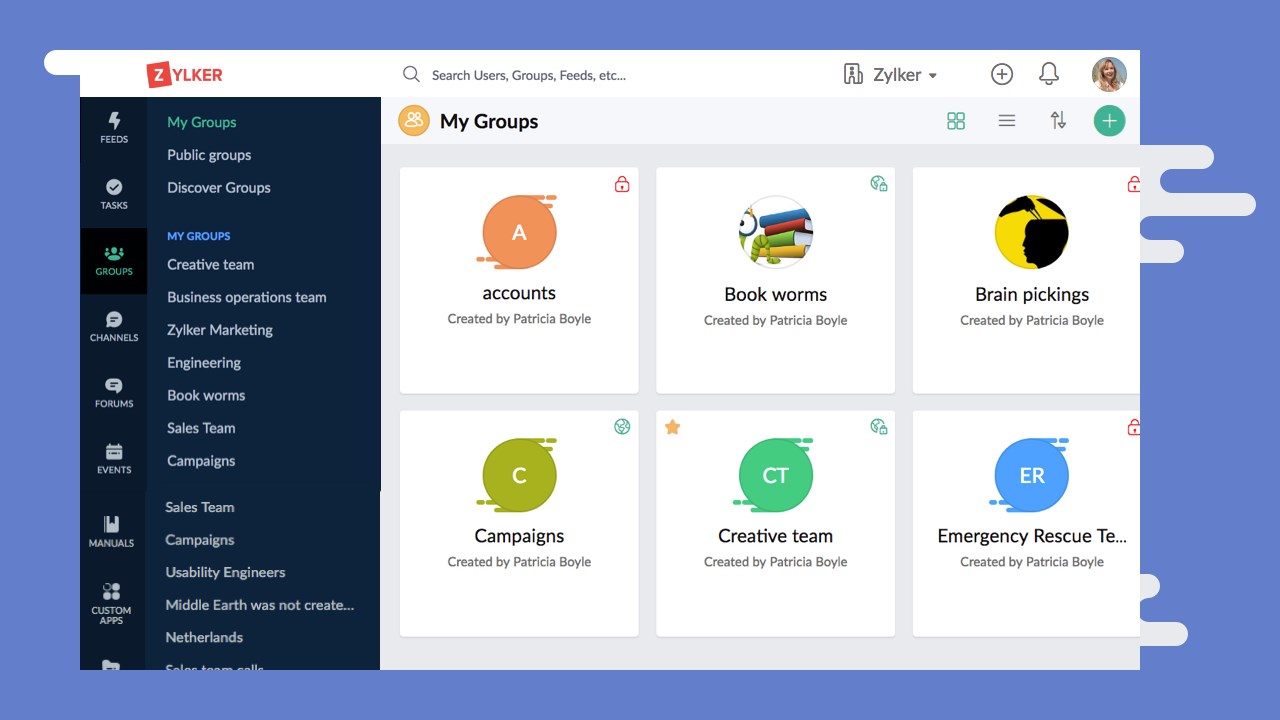Open the Book worms group image

pos(776,232)
